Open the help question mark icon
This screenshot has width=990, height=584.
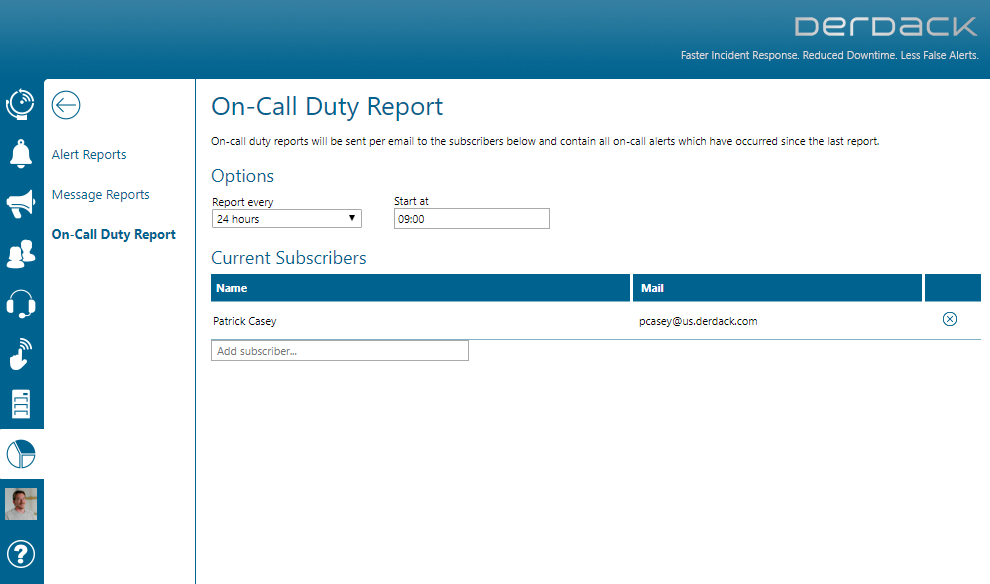(x=21, y=554)
